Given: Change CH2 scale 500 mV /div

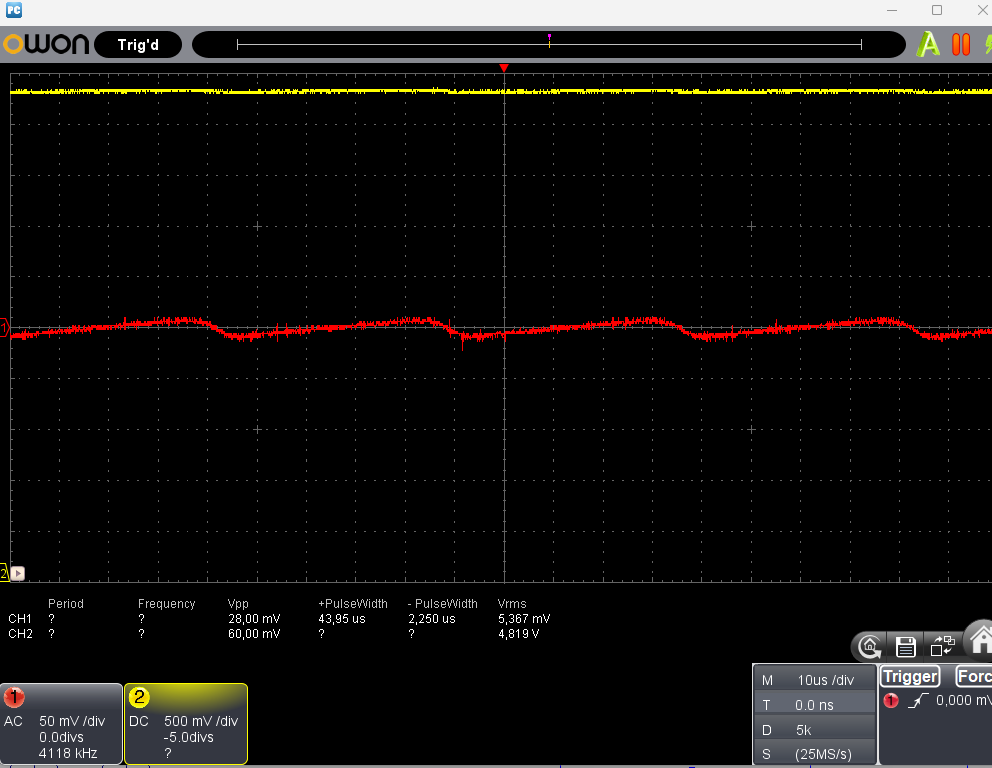Looking at the screenshot, I should (201, 721).
